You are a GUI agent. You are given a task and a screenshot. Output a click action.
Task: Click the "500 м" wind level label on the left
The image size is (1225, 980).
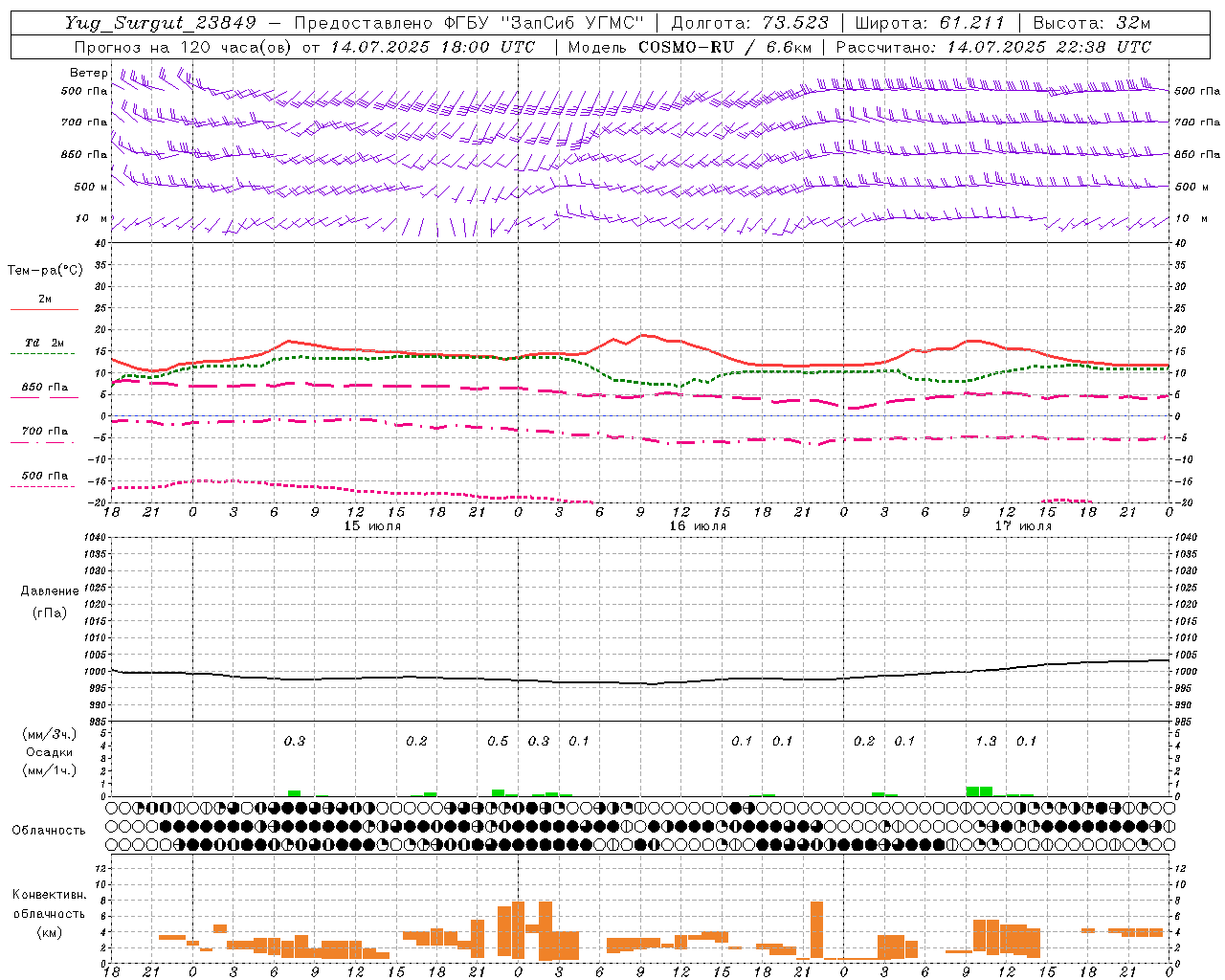(x=92, y=188)
